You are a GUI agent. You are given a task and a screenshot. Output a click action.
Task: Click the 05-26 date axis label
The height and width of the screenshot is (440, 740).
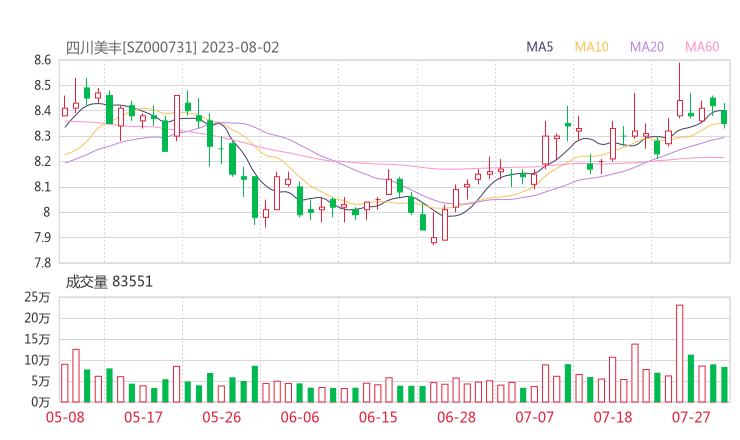point(222,417)
